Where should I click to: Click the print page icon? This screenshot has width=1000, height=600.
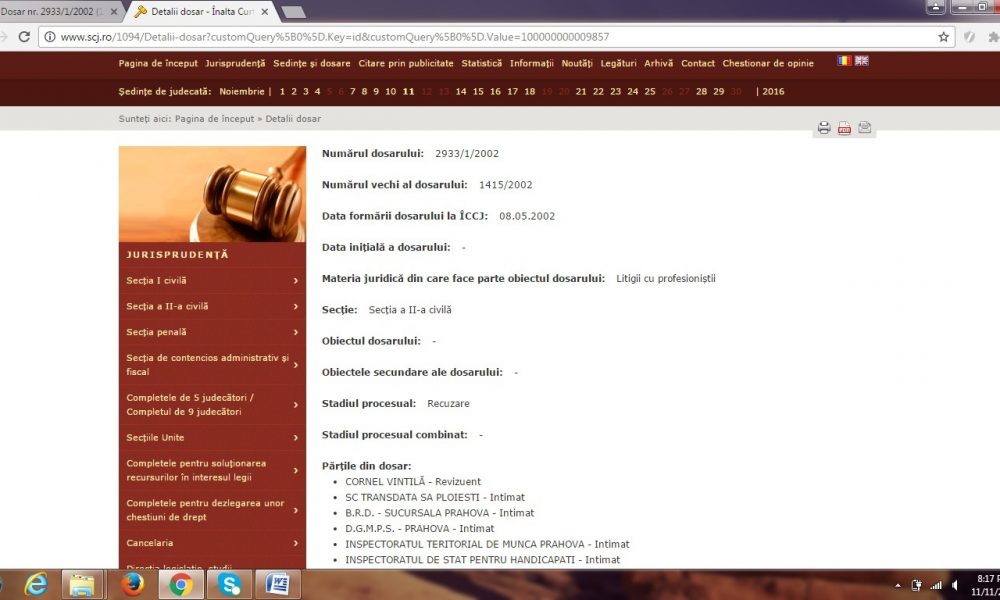(824, 128)
